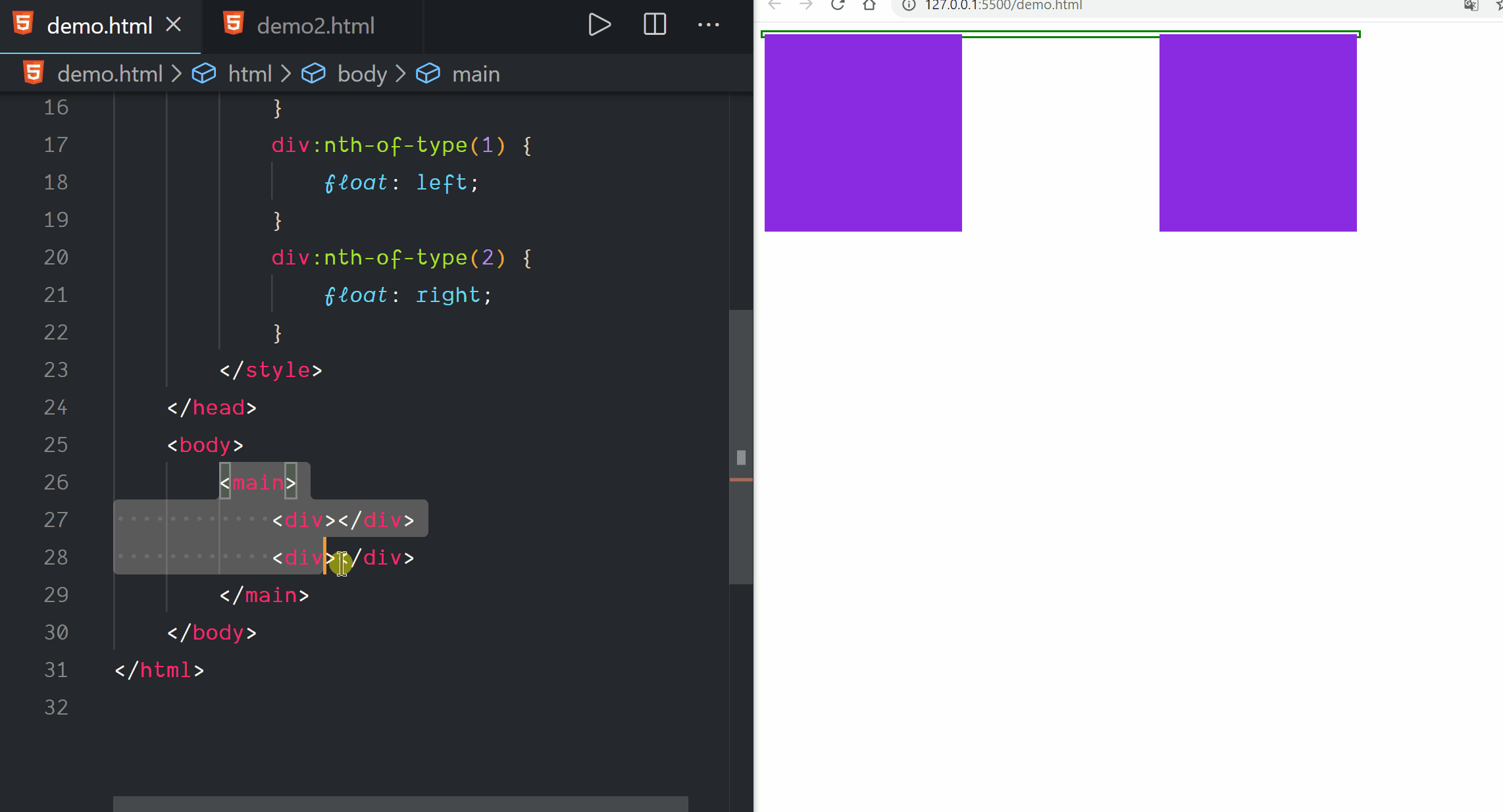This screenshot has width=1503, height=812.
Task: Click the closing brace on line 19
Action: tap(278, 220)
